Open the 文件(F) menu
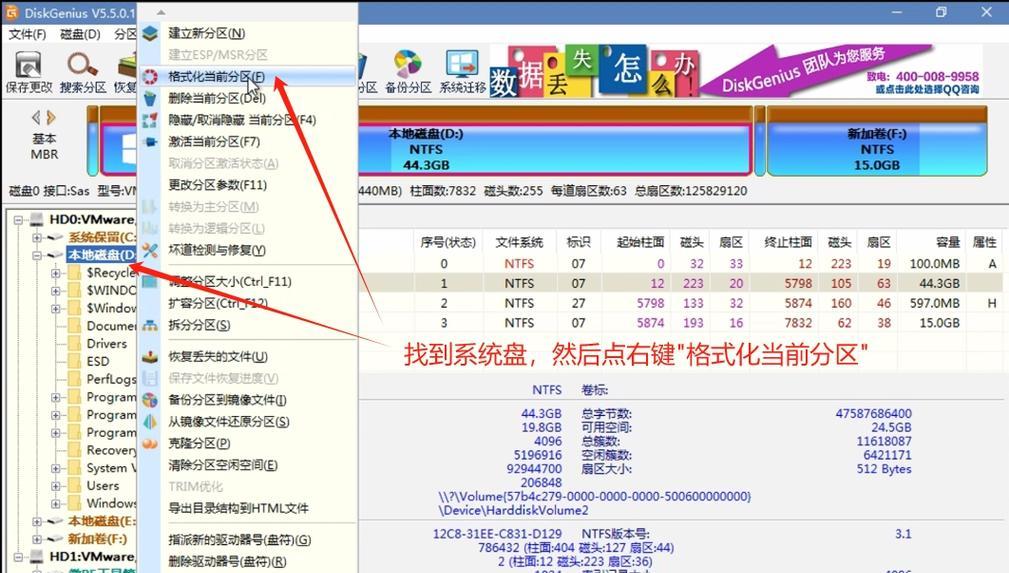 tap(27, 34)
